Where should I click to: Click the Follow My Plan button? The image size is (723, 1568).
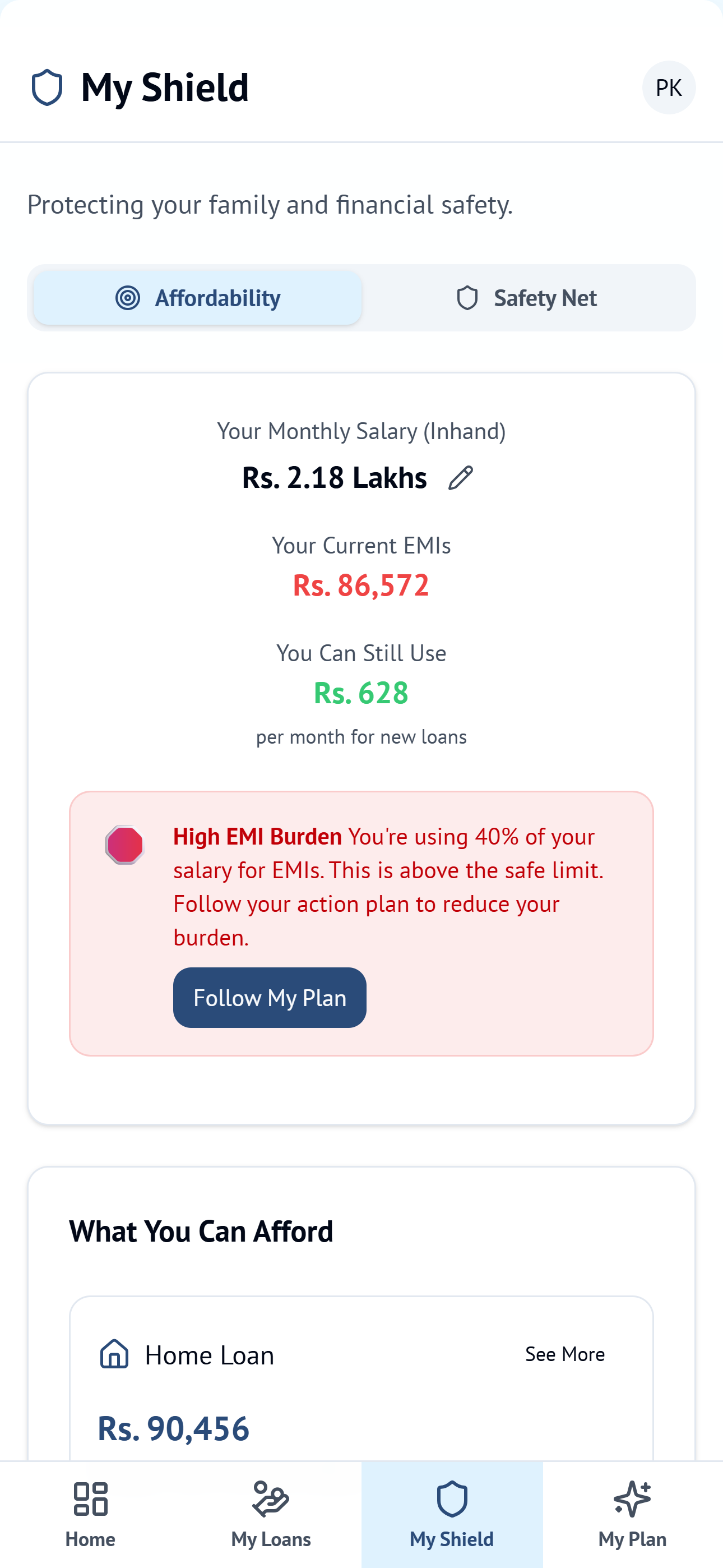269,998
